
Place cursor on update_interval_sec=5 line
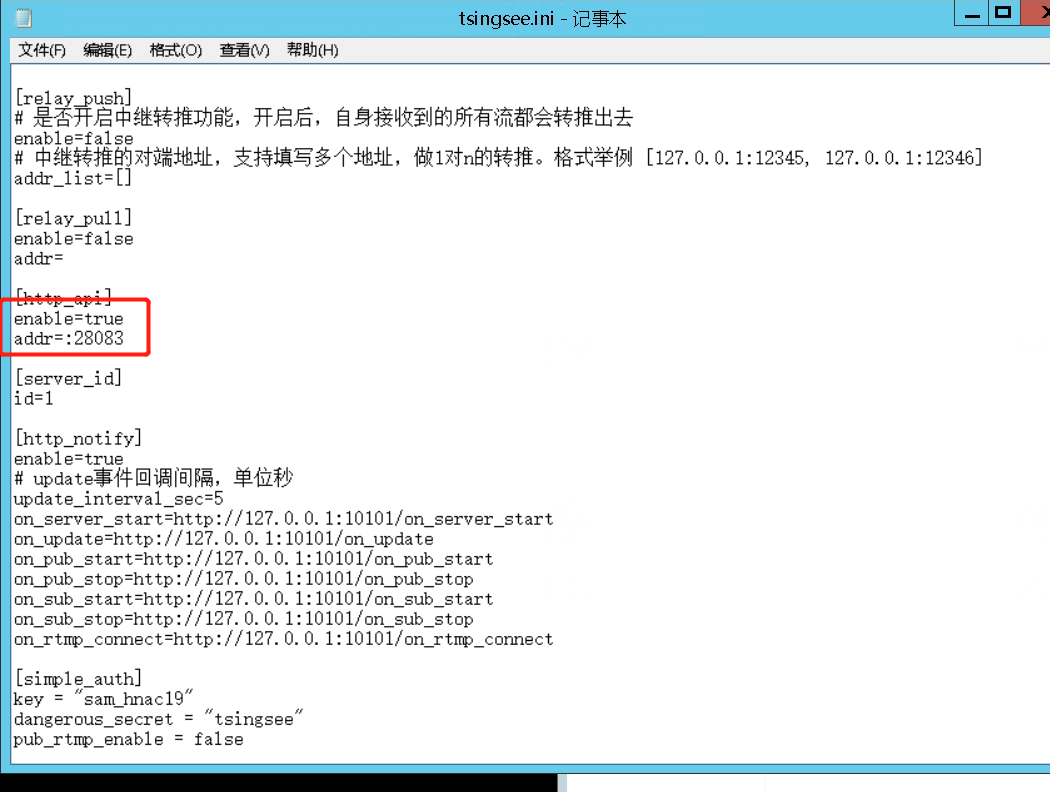119,499
